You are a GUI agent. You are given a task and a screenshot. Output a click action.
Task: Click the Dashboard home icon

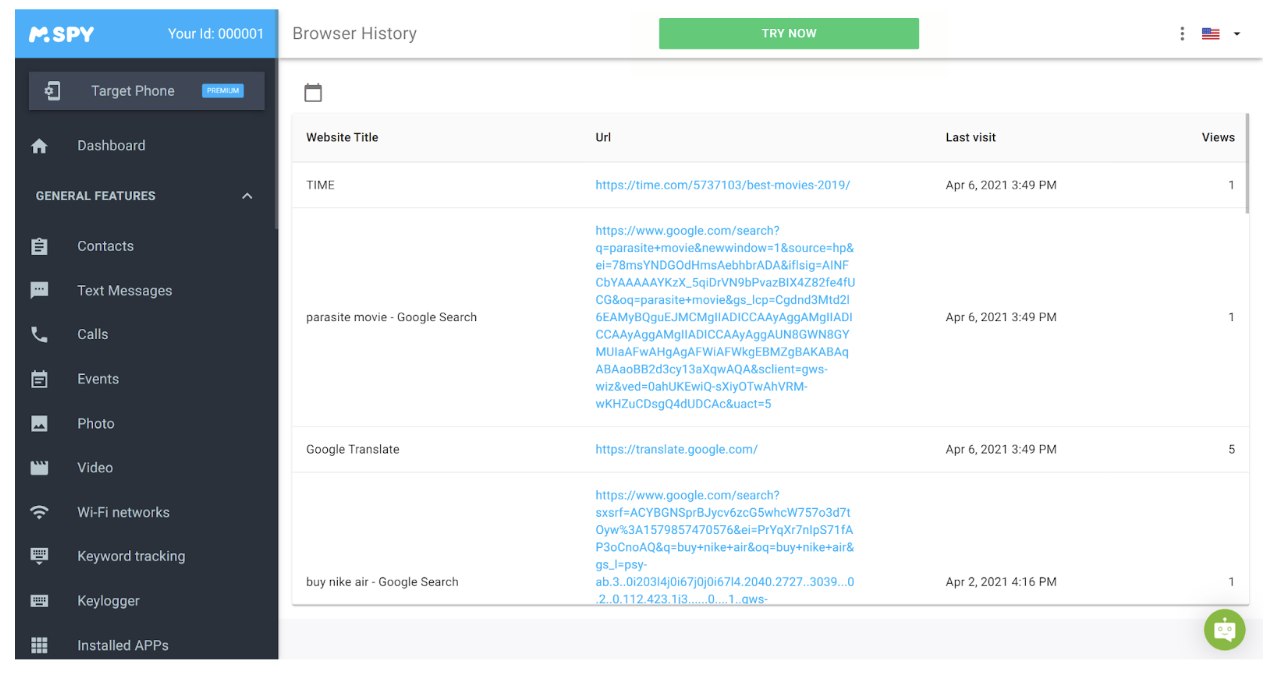[39, 146]
